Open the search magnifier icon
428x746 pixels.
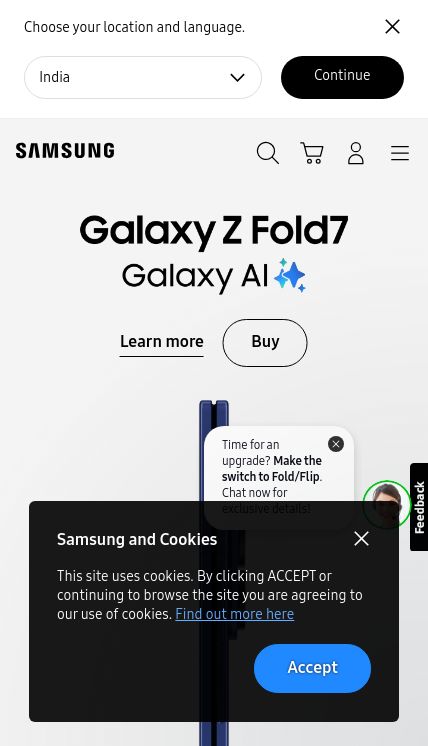coord(268,153)
